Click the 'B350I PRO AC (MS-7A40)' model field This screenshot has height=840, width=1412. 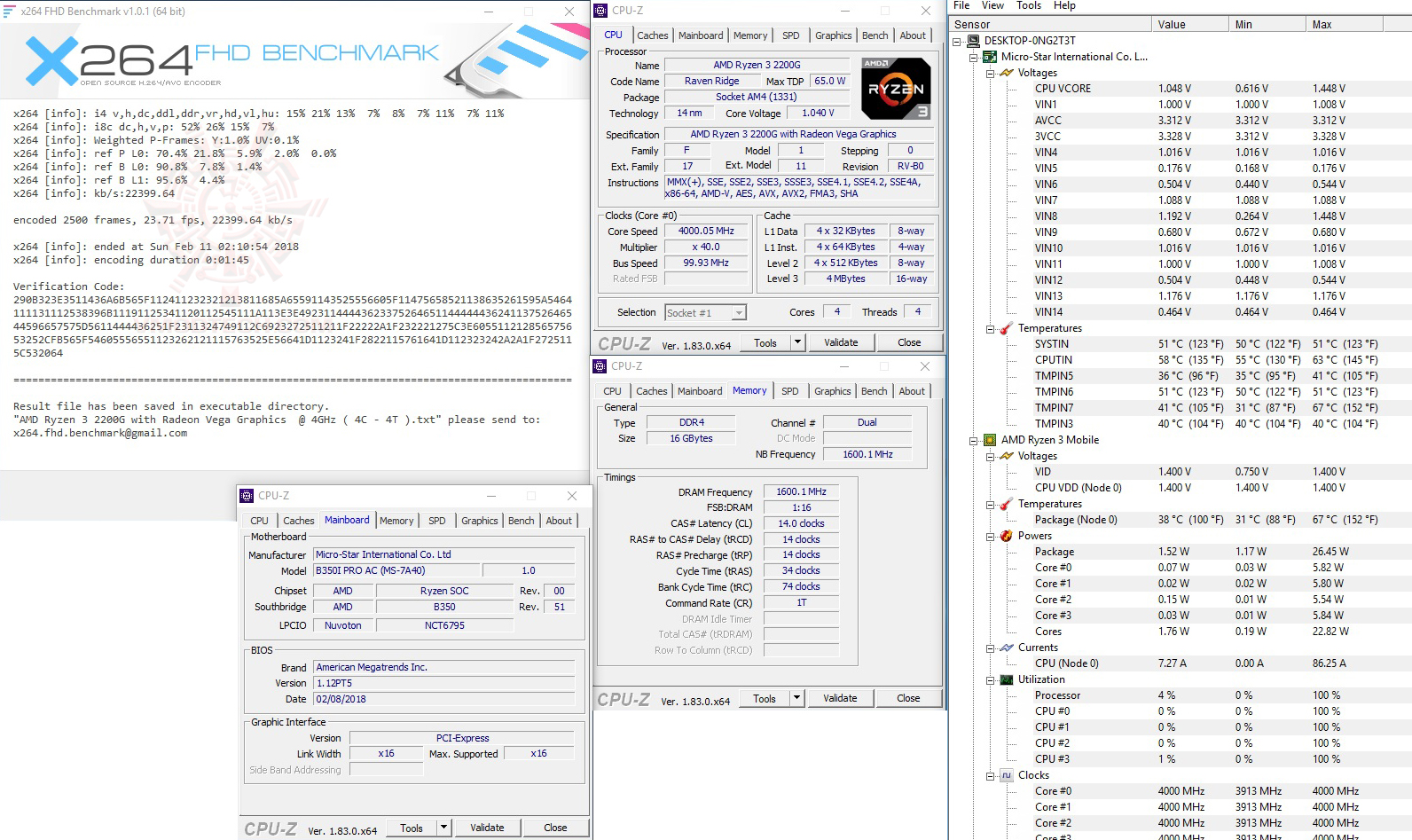(x=397, y=570)
